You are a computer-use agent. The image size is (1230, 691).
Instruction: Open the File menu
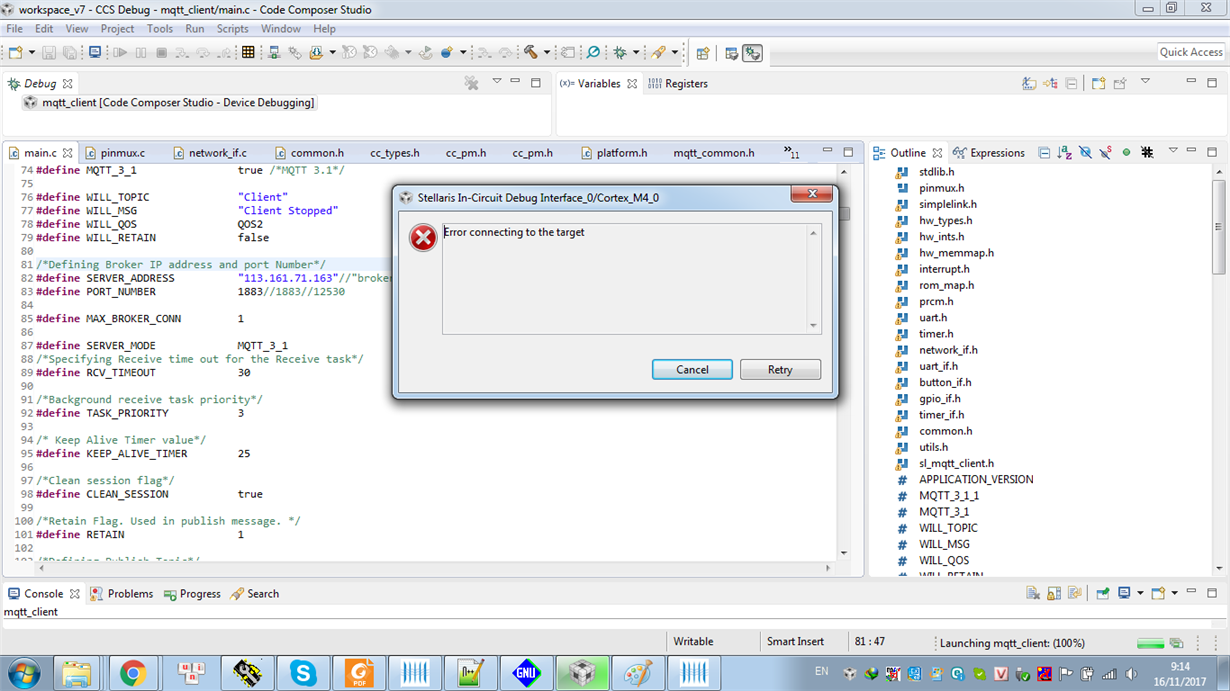click(x=15, y=29)
